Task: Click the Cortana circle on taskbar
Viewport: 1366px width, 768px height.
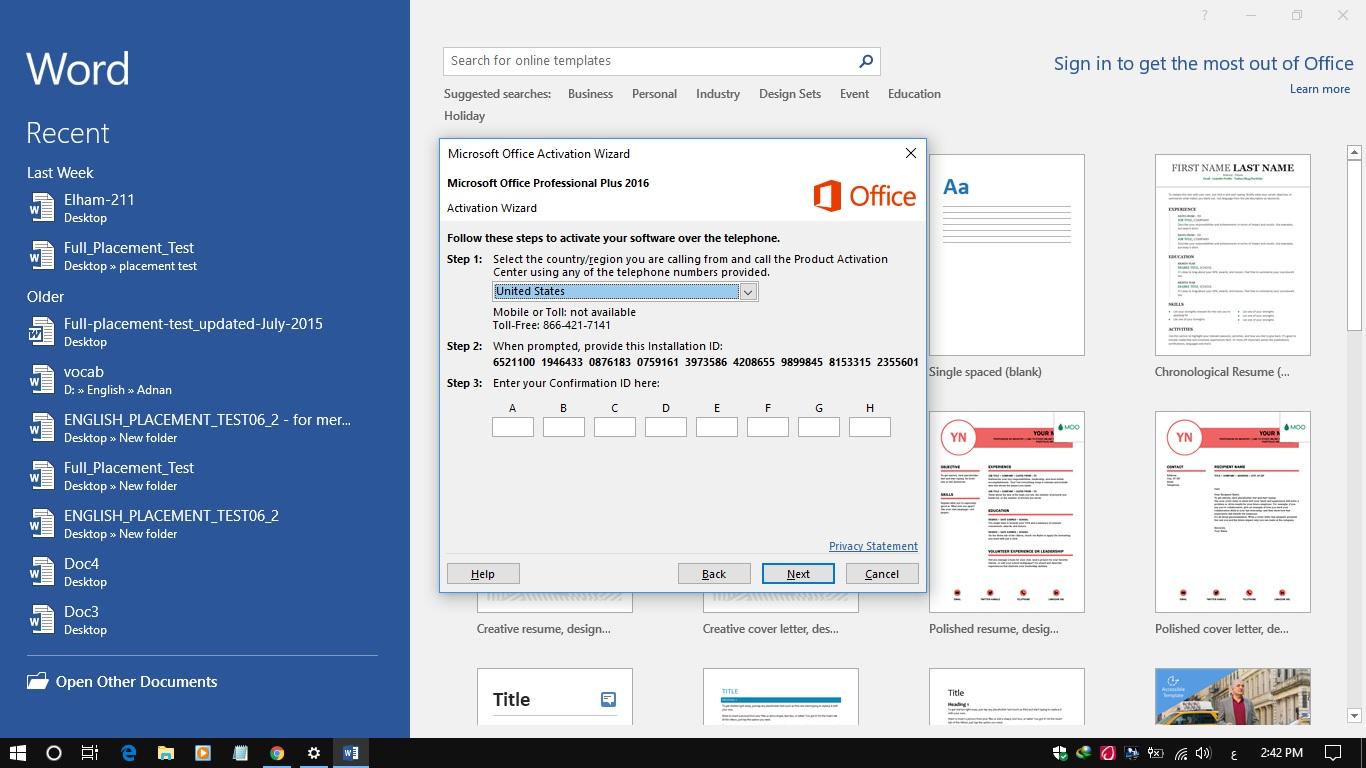Action: coord(54,753)
